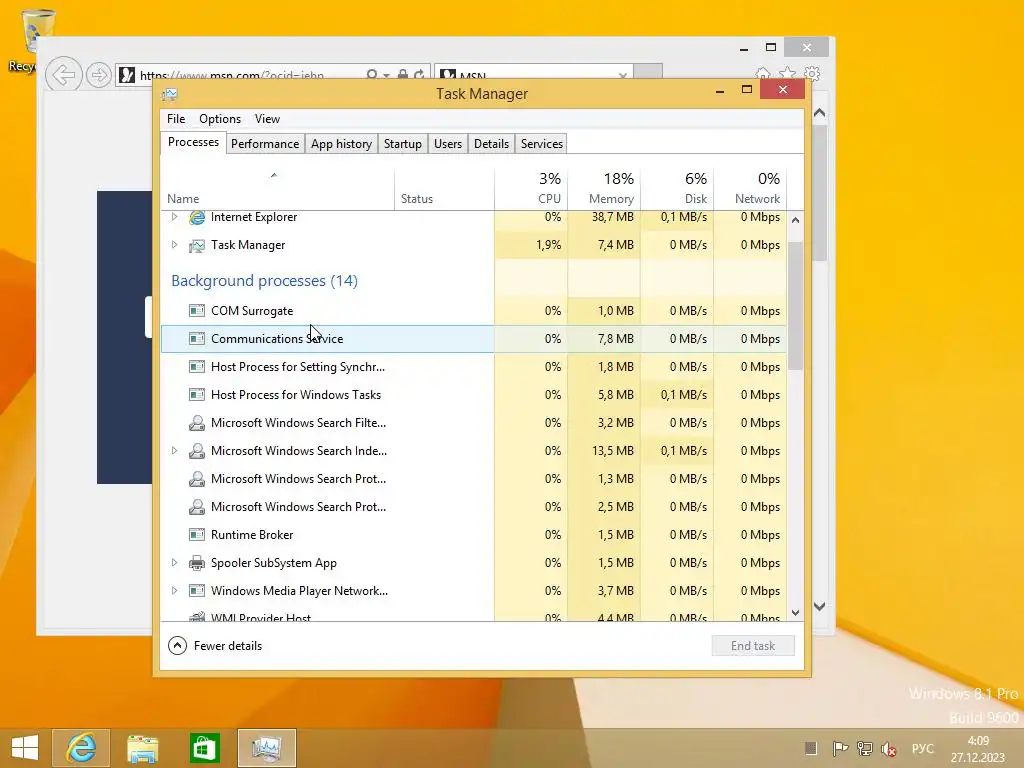Click the network tray icon

click(865, 748)
